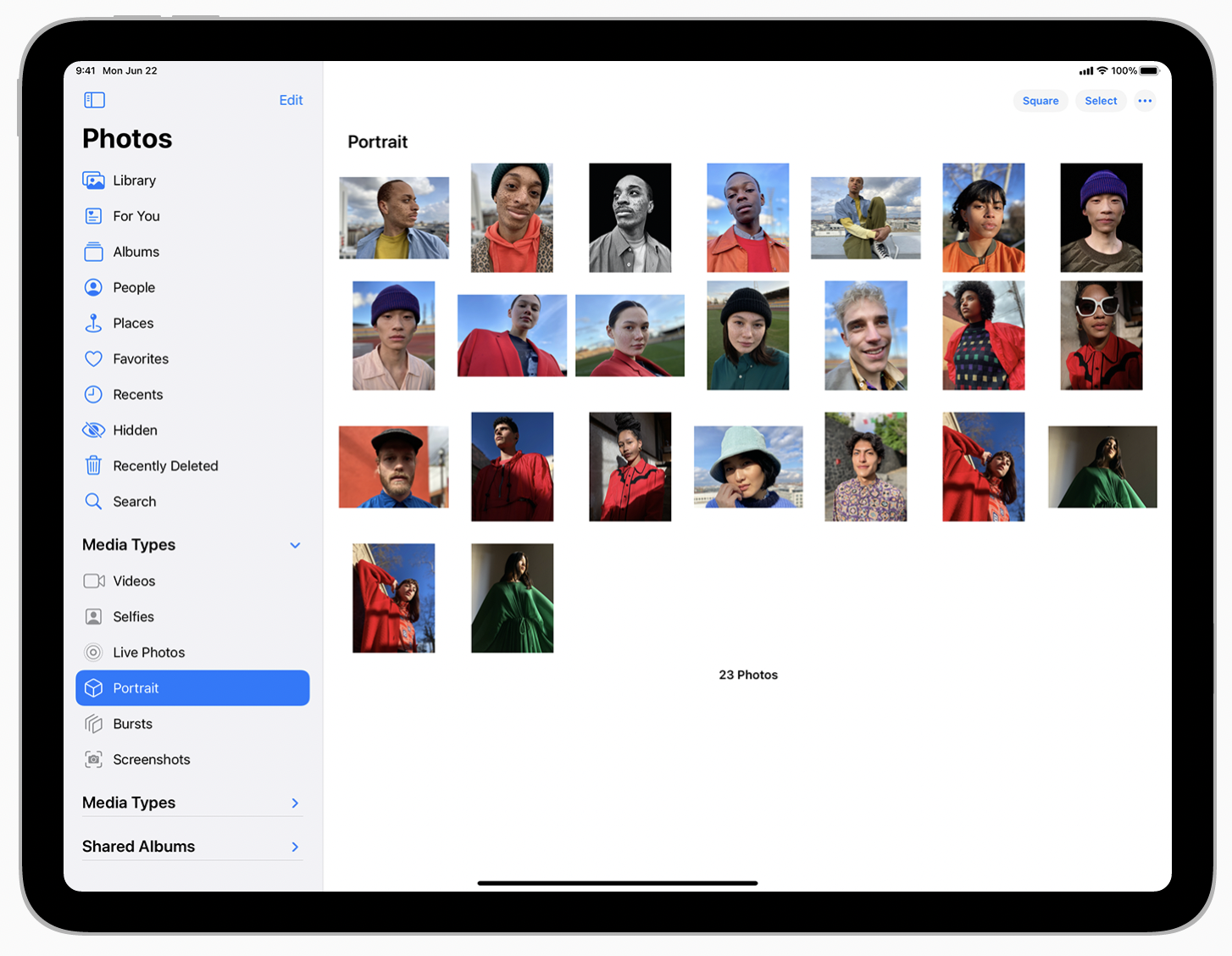The image size is (1232, 956).
Task: Click the Portrait cube icon
Action: (93, 688)
